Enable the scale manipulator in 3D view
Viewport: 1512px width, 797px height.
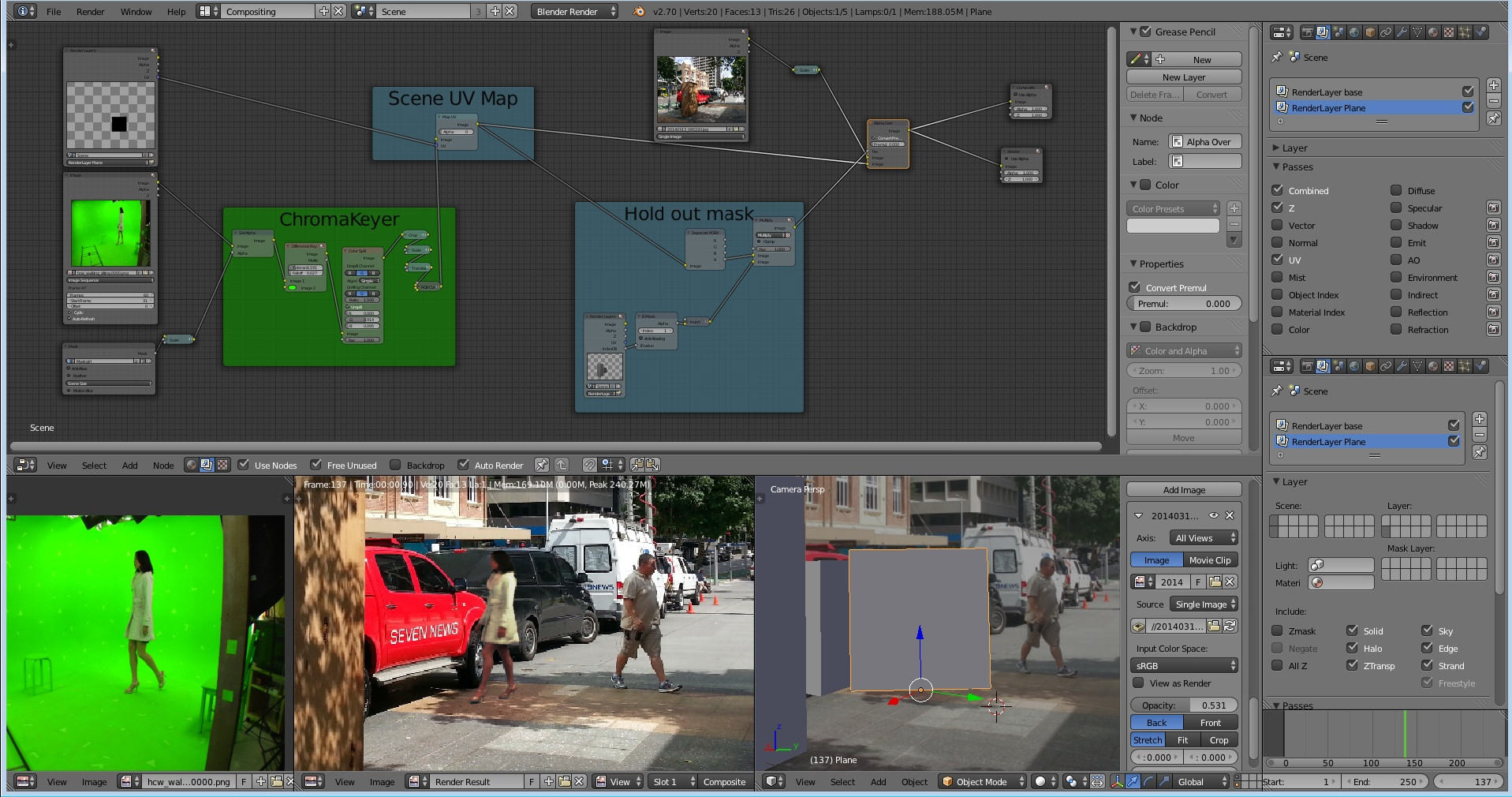tap(1164, 781)
